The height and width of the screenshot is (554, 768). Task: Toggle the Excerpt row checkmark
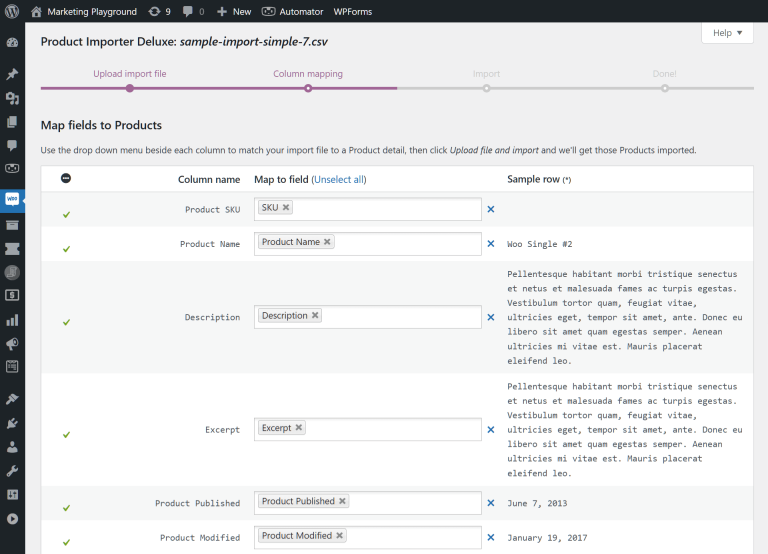[67, 434]
